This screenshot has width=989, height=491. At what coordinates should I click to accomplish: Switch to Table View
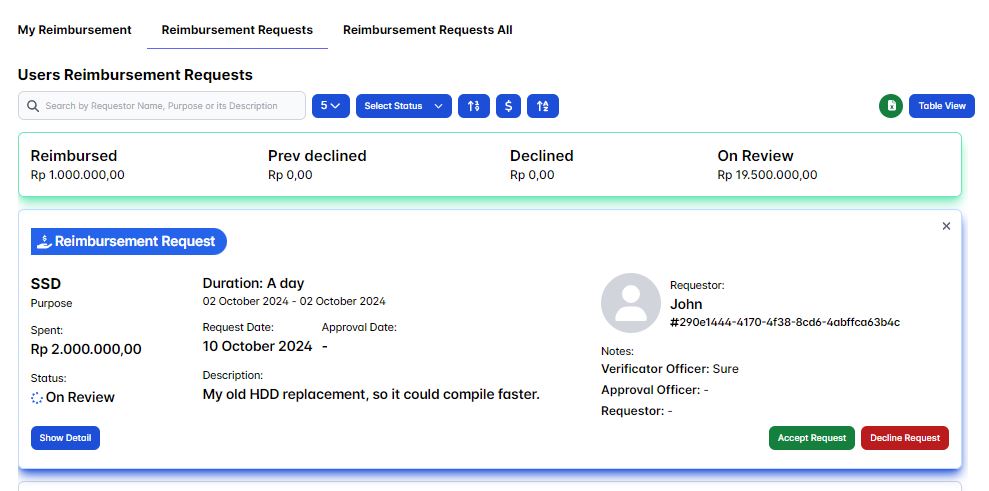coord(941,106)
